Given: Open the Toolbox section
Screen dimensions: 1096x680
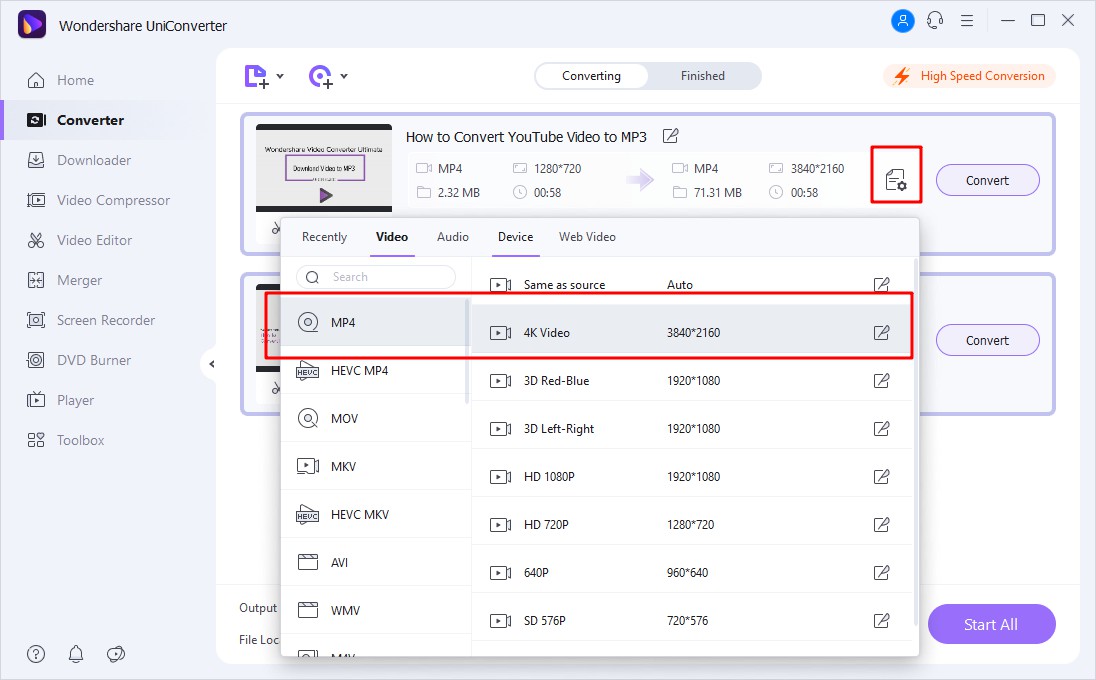Looking at the screenshot, I should [x=79, y=440].
